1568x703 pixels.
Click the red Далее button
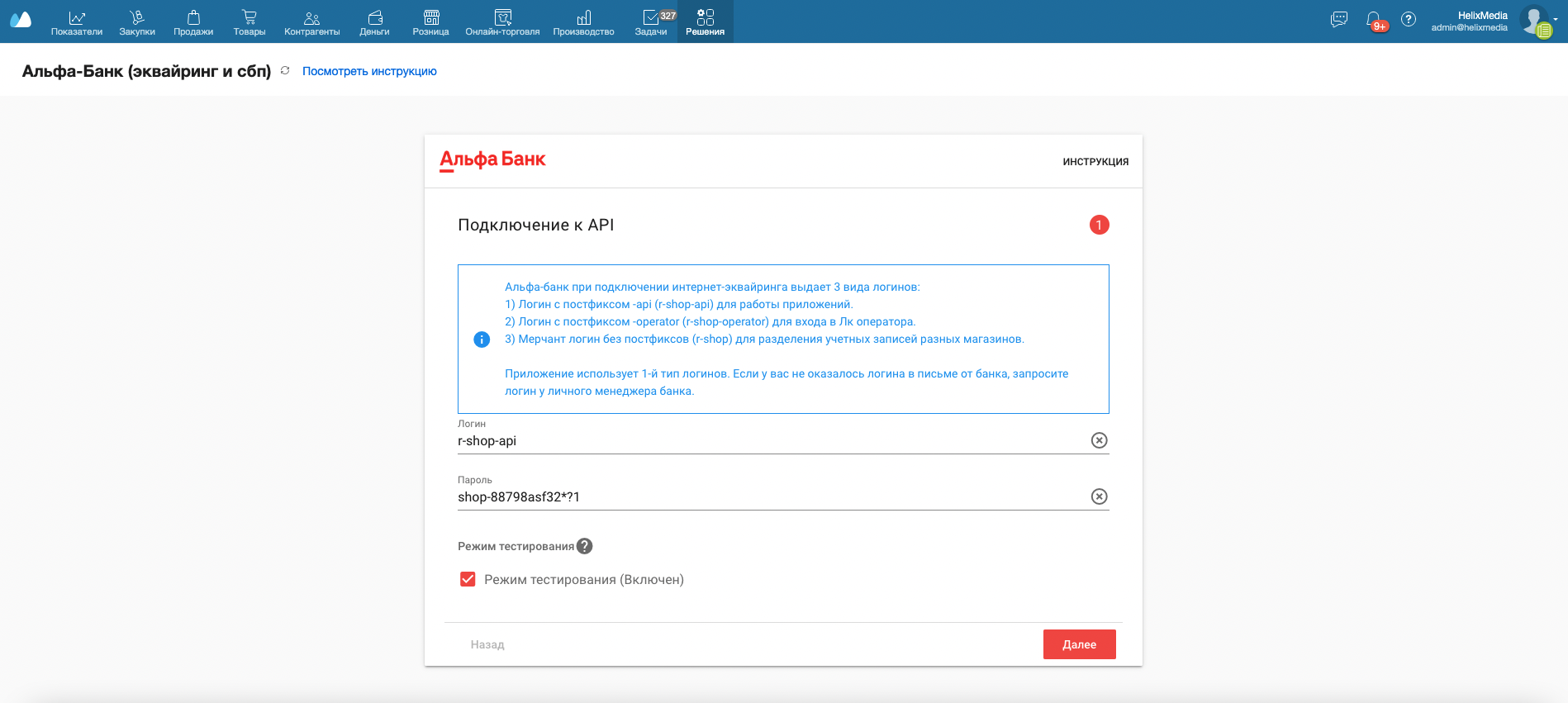[1080, 644]
